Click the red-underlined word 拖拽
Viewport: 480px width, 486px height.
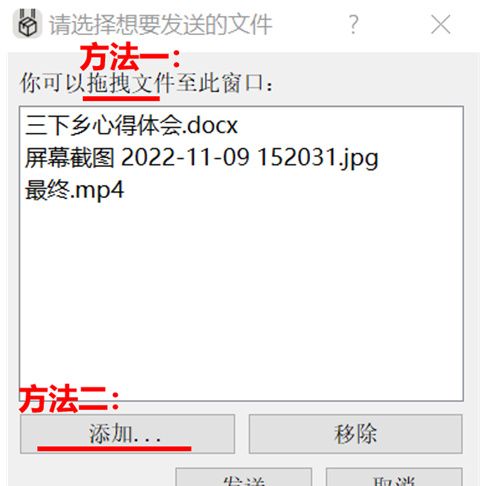pos(108,83)
